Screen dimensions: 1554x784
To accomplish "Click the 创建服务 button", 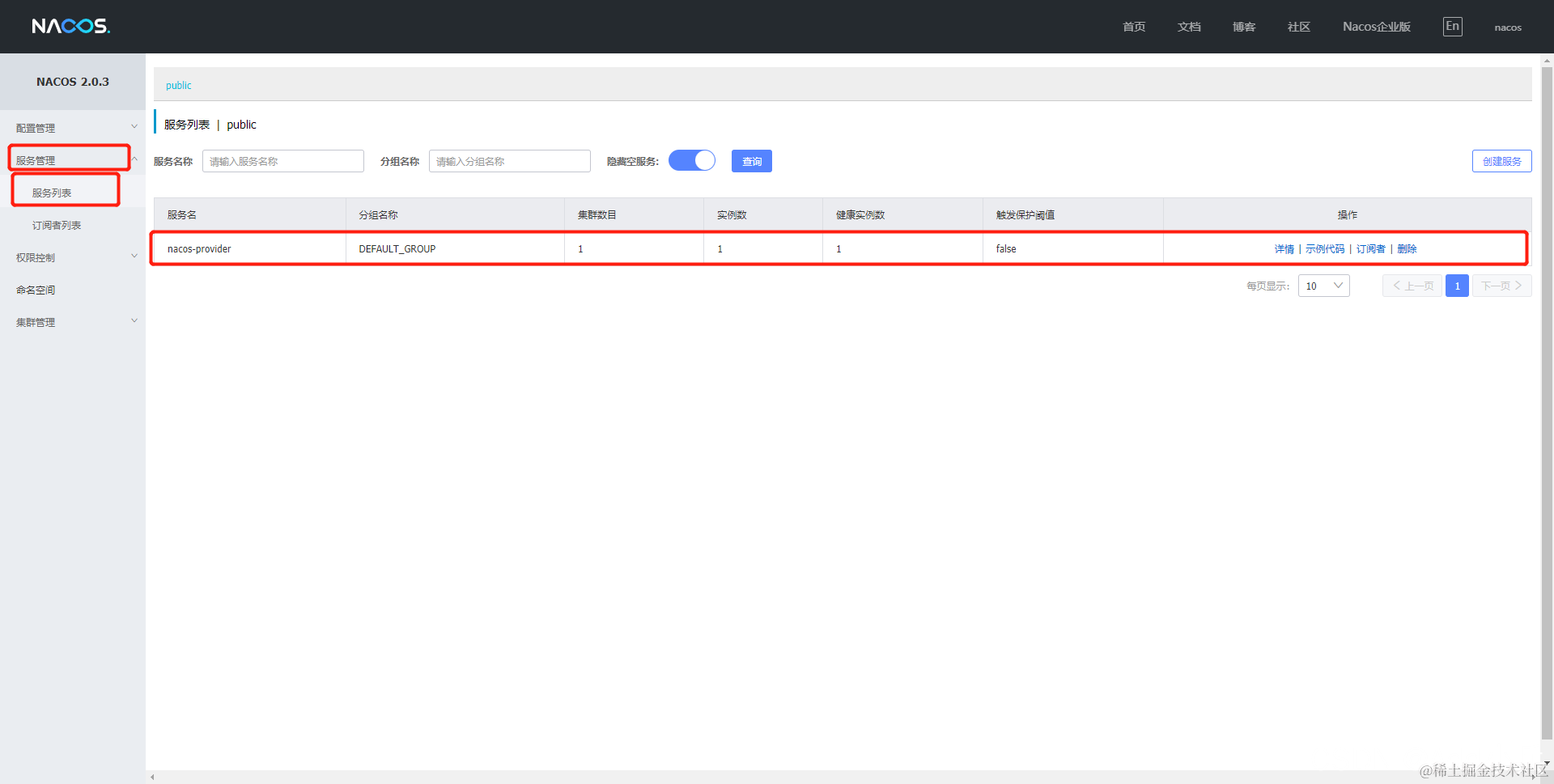I will pos(1501,161).
